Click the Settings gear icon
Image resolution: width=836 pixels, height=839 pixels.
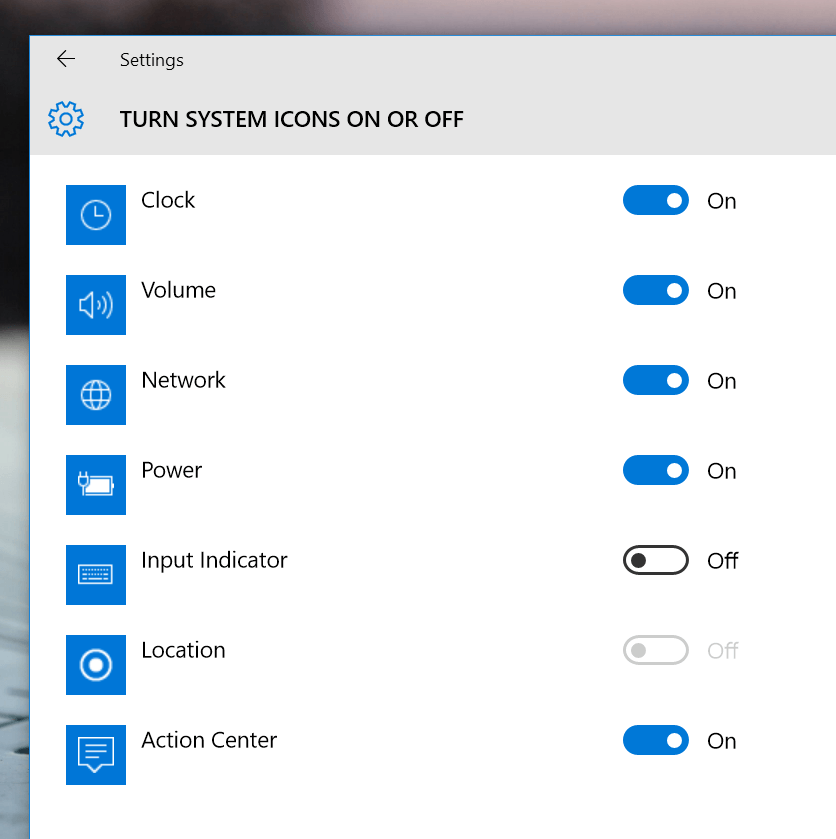click(x=66, y=119)
